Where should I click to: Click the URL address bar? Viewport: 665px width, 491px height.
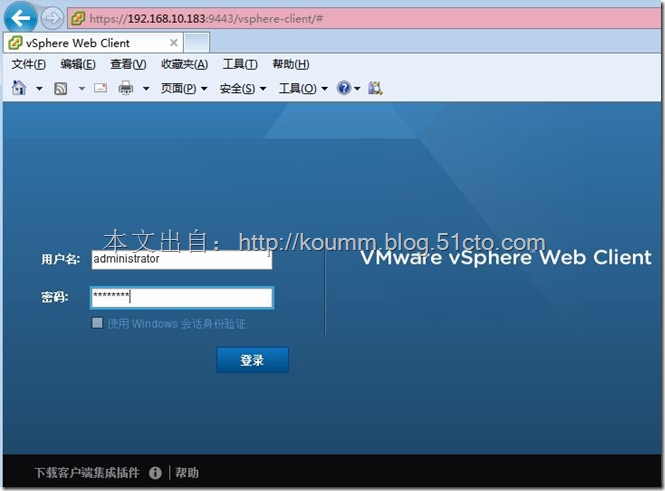(x=365, y=19)
